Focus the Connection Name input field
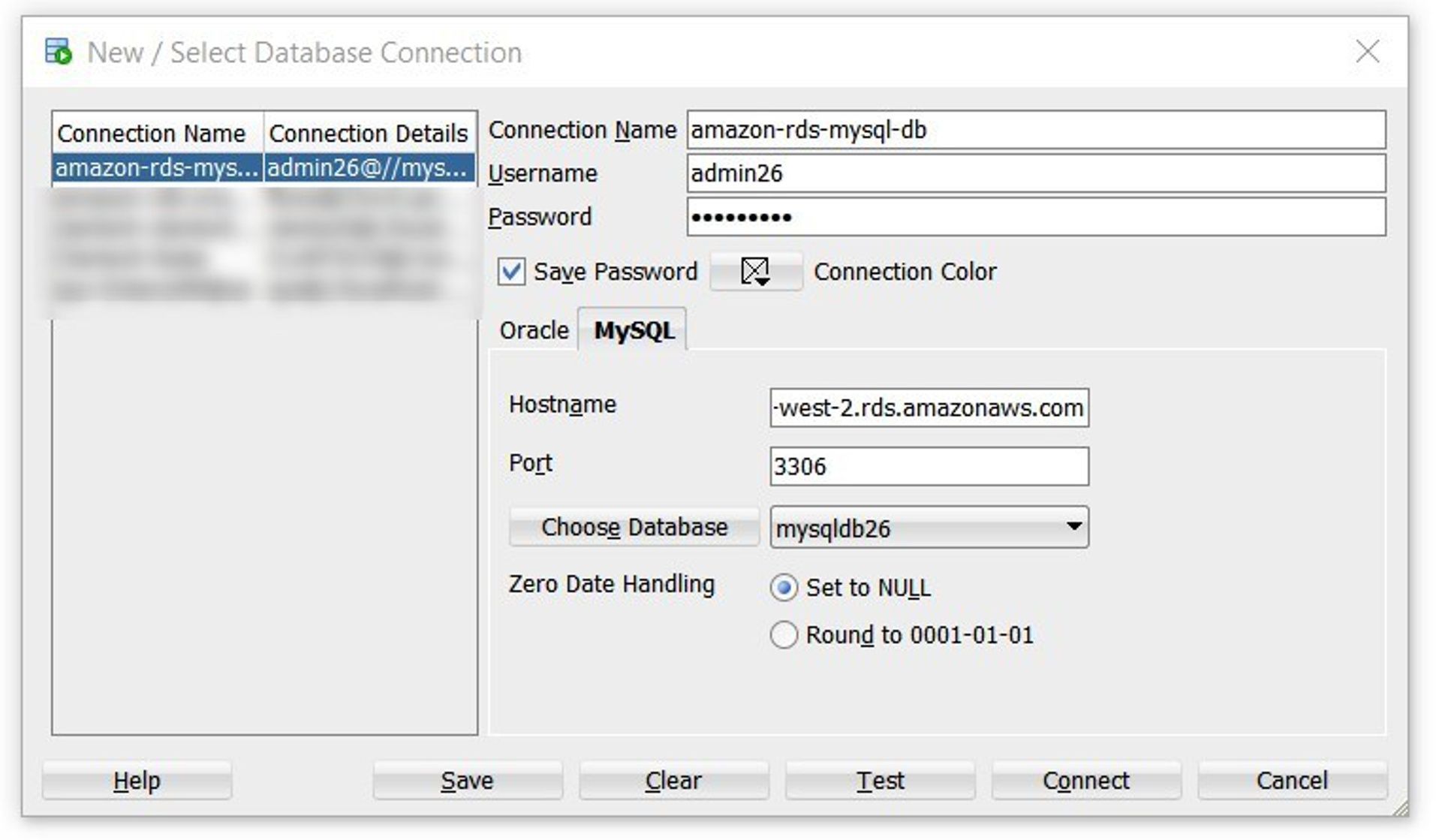Screen dimensions: 1436x840 1036,130
